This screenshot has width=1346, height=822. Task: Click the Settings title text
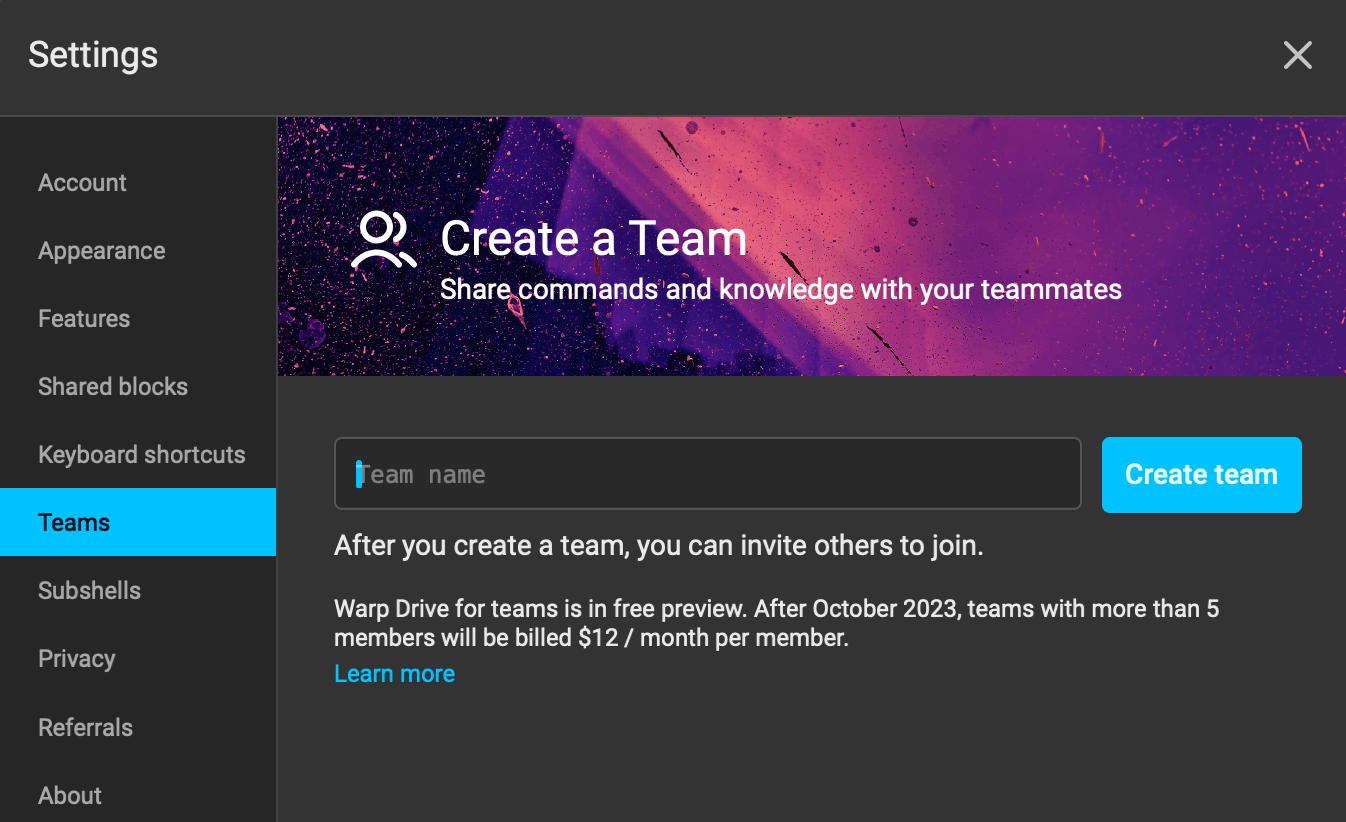point(93,54)
